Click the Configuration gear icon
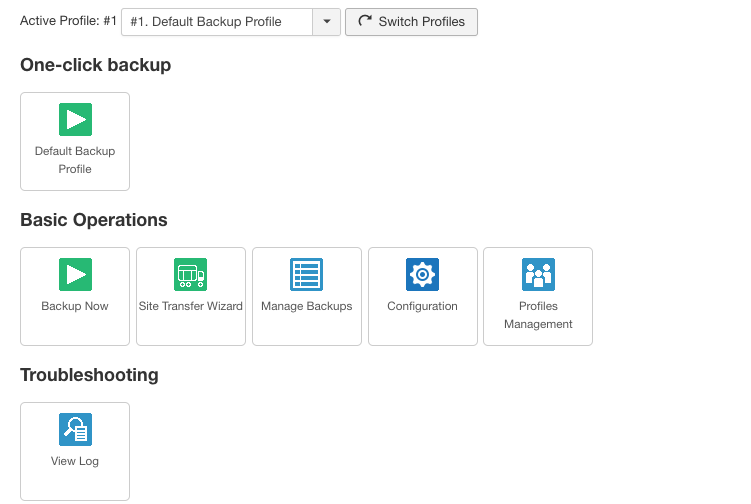 tap(422, 275)
